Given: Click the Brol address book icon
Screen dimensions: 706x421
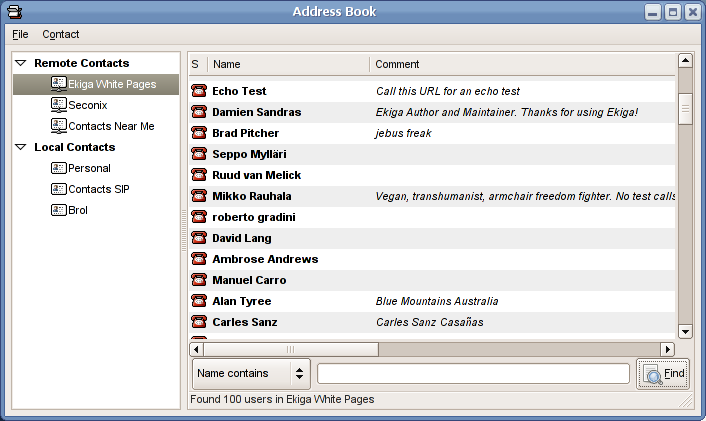Looking at the screenshot, I should click(x=58, y=210).
